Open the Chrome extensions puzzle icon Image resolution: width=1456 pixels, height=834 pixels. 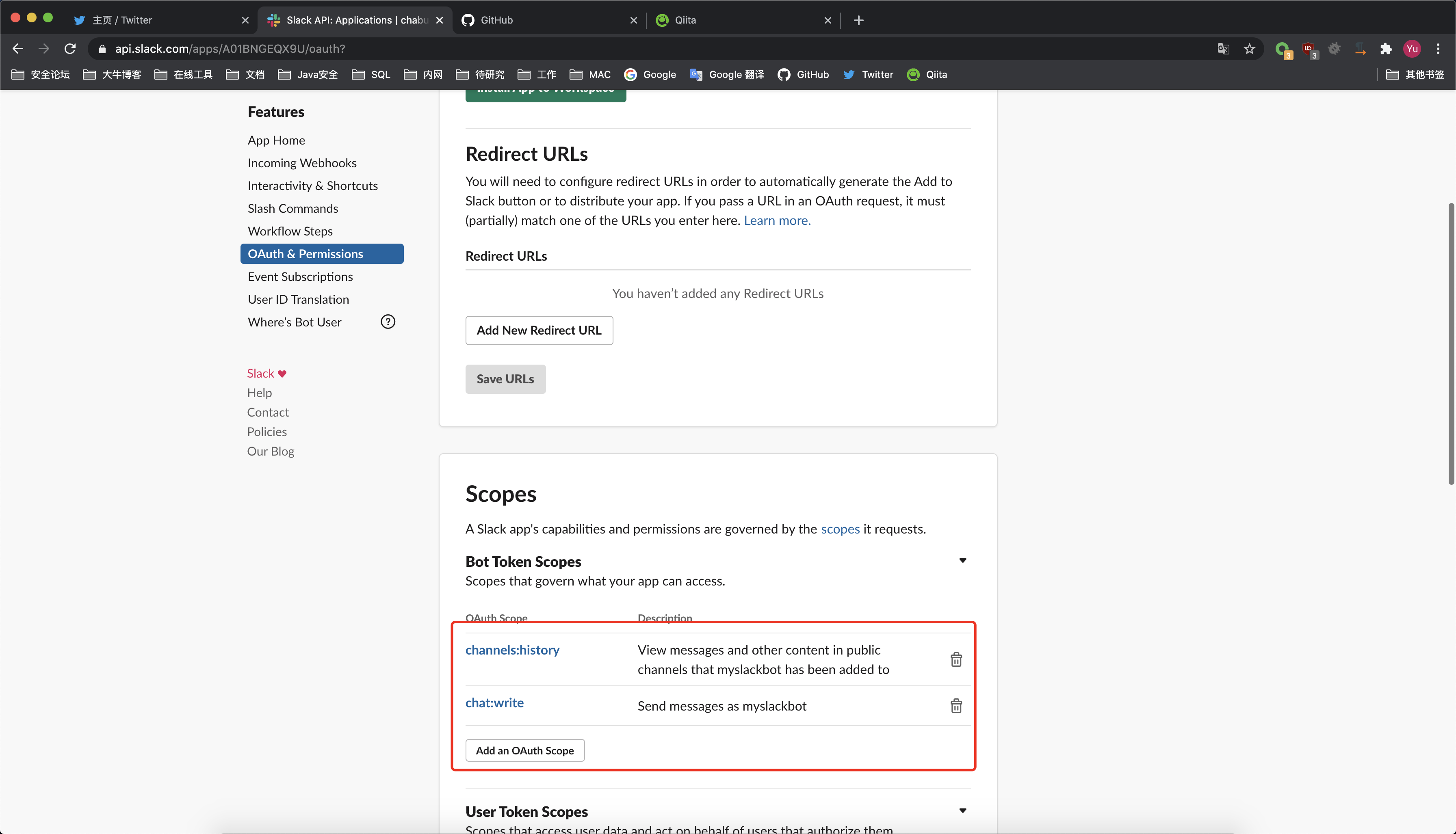point(1386,49)
